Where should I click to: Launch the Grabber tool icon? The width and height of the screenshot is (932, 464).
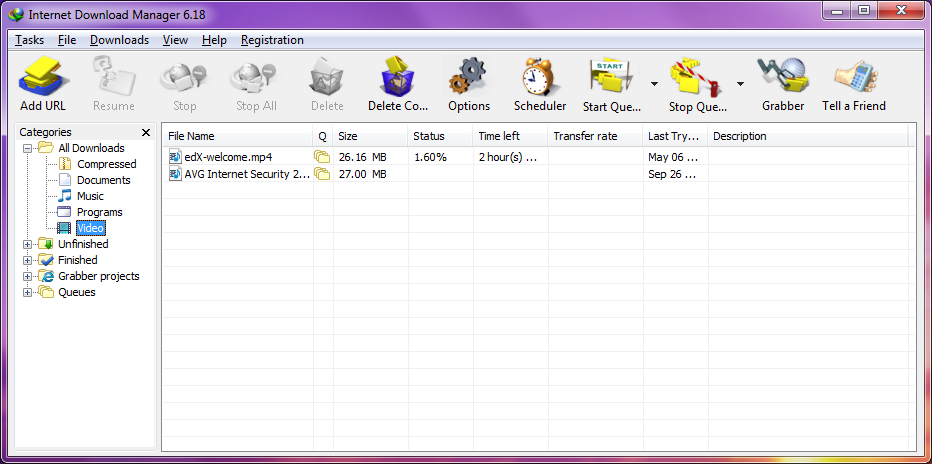[x=783, y=77]
